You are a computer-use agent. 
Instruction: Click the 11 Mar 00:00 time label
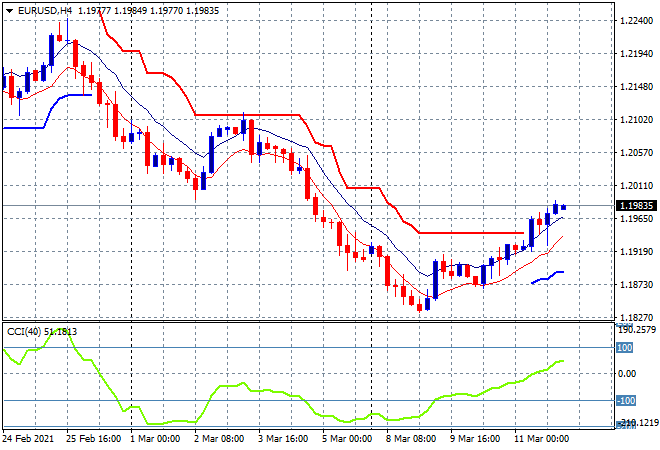[541, 439]
